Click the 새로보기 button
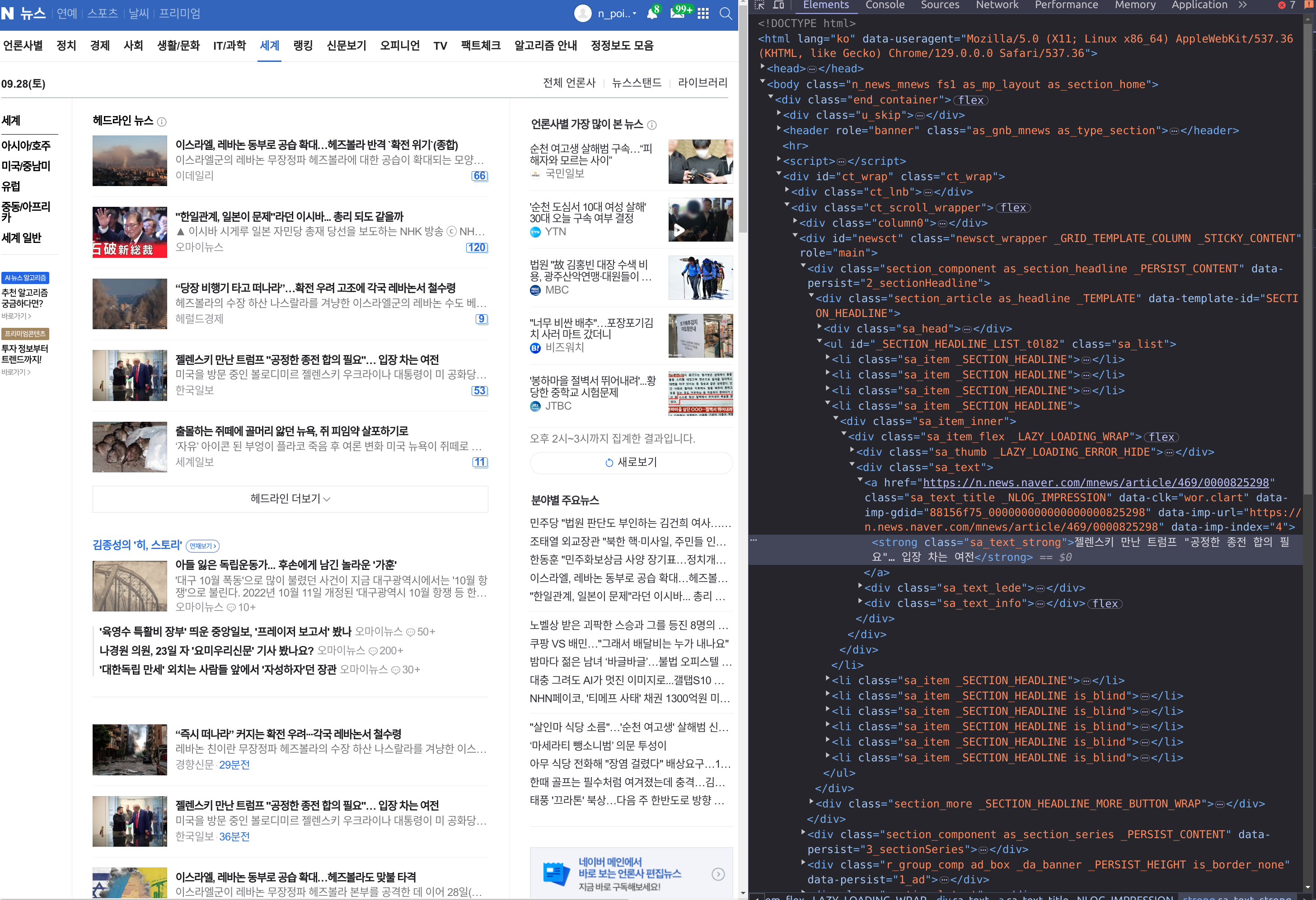1316x900 pixels. 631,463
